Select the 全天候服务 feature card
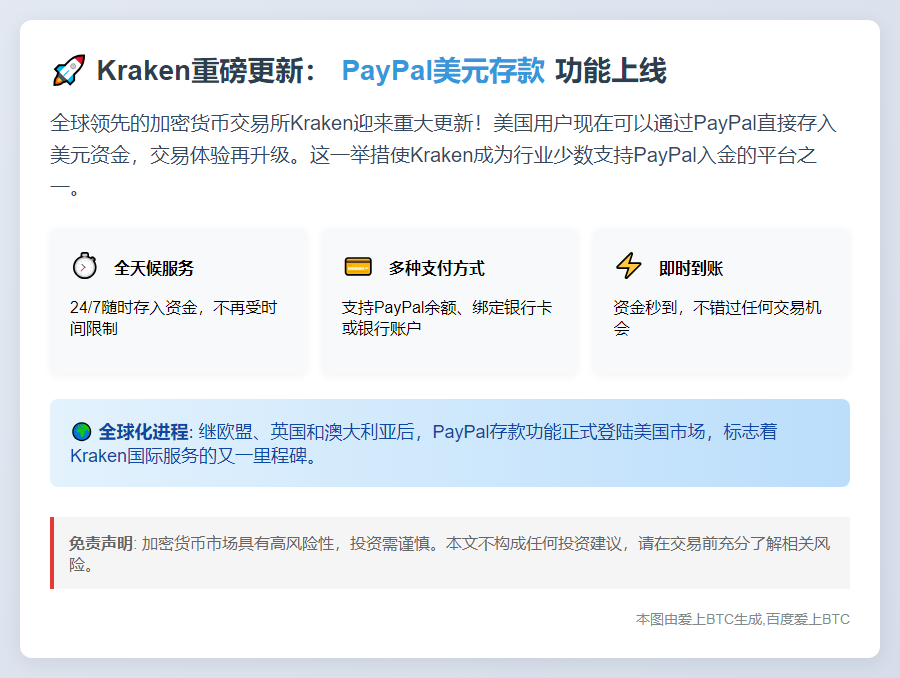Viewport: 900px width, 678px height. point(178,301)
